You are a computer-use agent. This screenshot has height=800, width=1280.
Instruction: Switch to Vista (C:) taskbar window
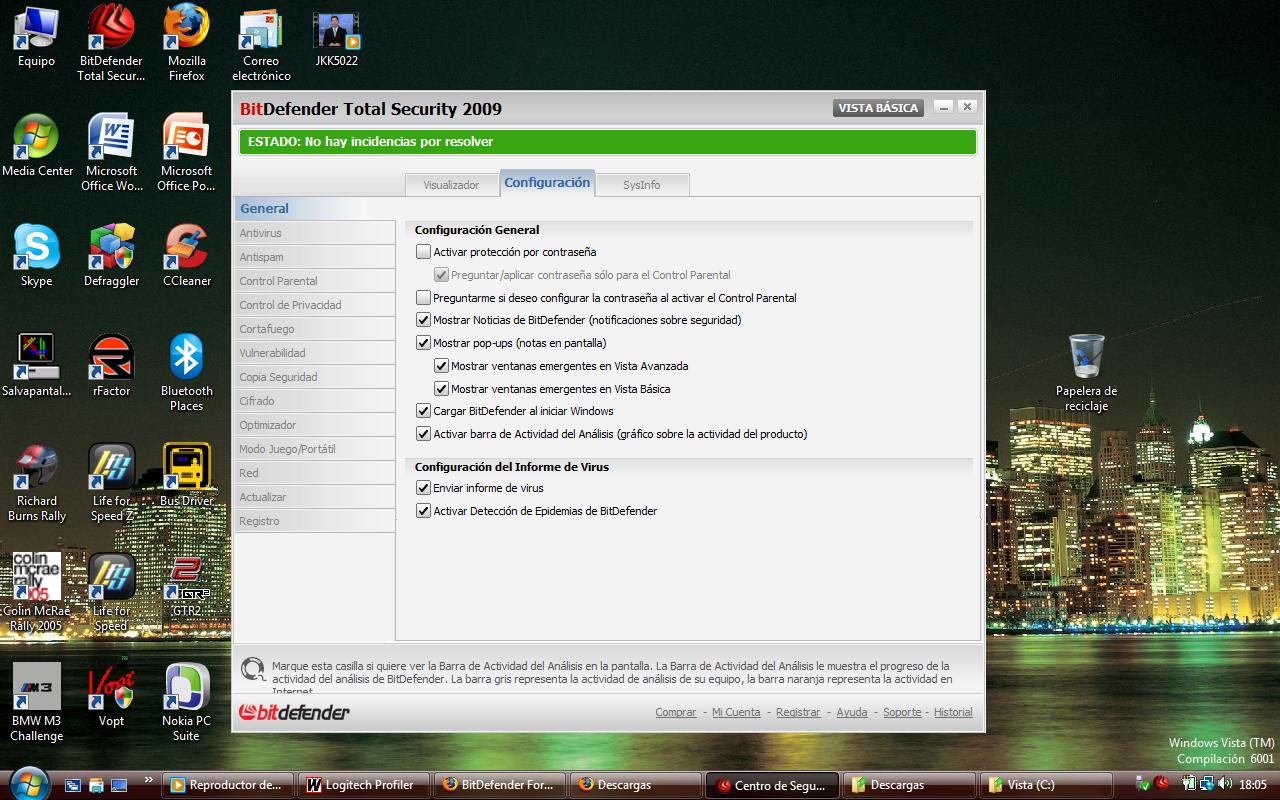pos(1047,785)
